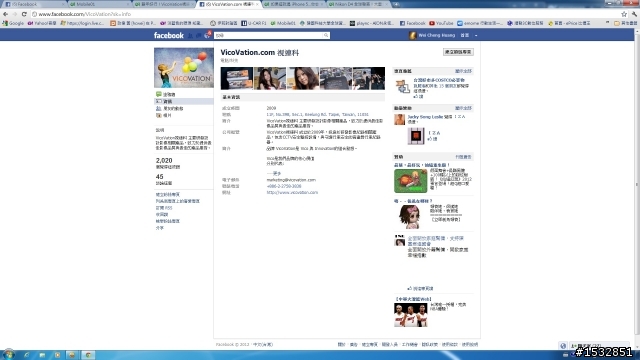This screenshot has width=640, height=360.
Task: Click the phone number +886-2-2759-3036
Action: [284, 186]
